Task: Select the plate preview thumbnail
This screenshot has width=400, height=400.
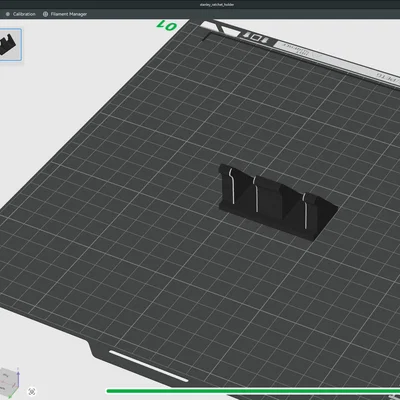Action: click(x=10, y=45)
